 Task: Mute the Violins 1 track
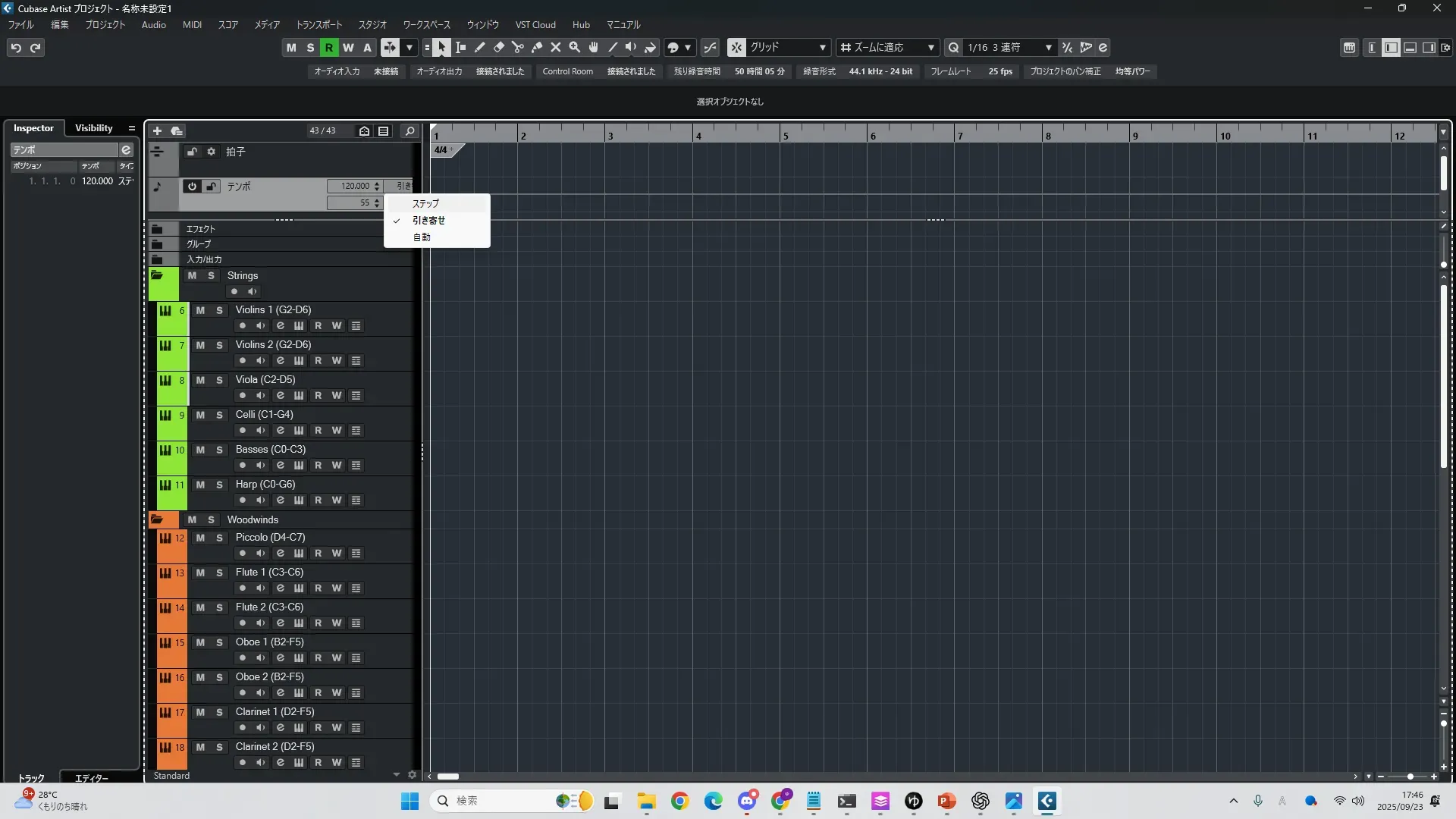tap(200, 310)
